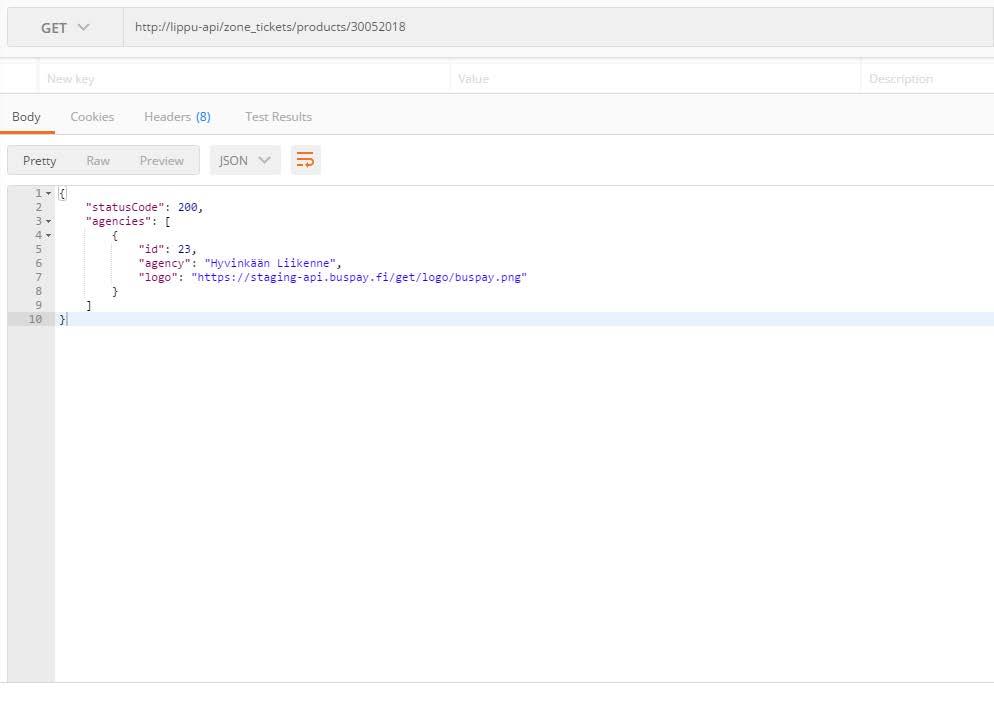
Task: Open the Headers (8) tab
Action: [177, 117]
